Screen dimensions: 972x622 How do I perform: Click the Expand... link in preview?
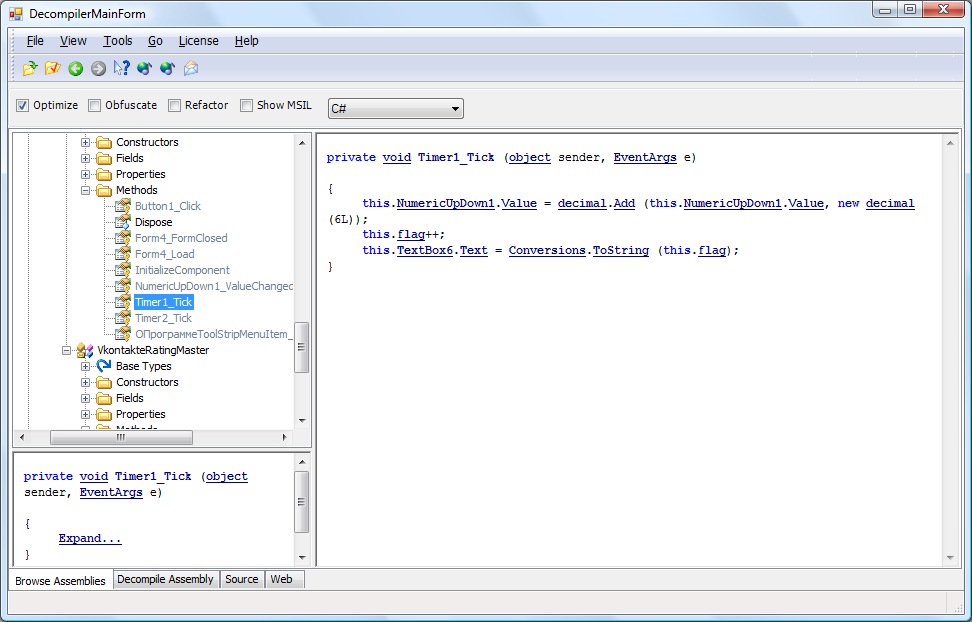click(90, 538)
